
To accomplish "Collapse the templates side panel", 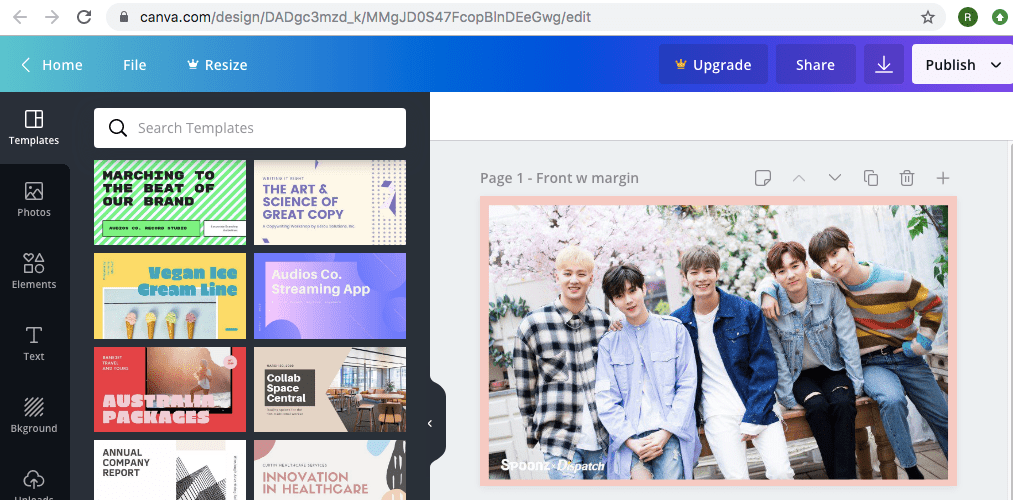I will 430,423.
